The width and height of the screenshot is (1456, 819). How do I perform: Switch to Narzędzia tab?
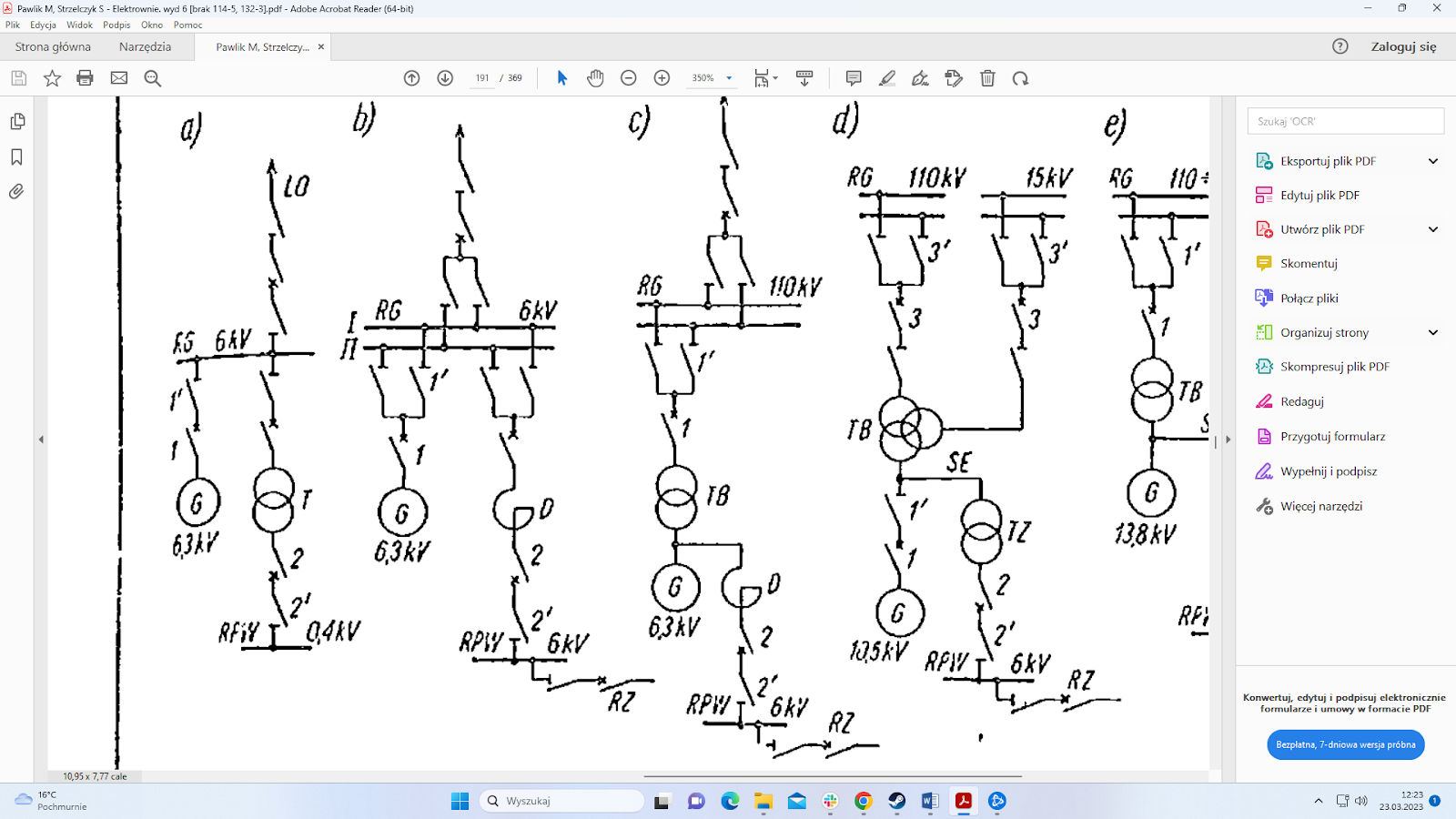tap(145, 46)
